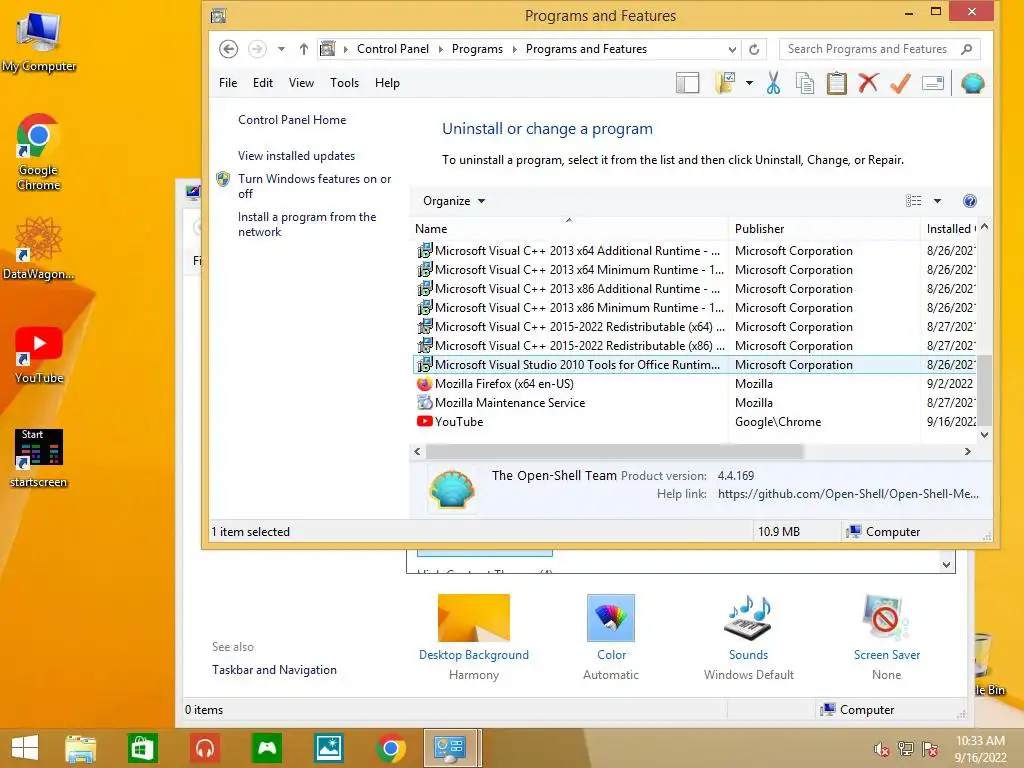Image resolution: width=1024 pixels, height=768 pixels.
Task: Click theme list scroll-down arrow in Personalization window
Action: coord(946,565)
